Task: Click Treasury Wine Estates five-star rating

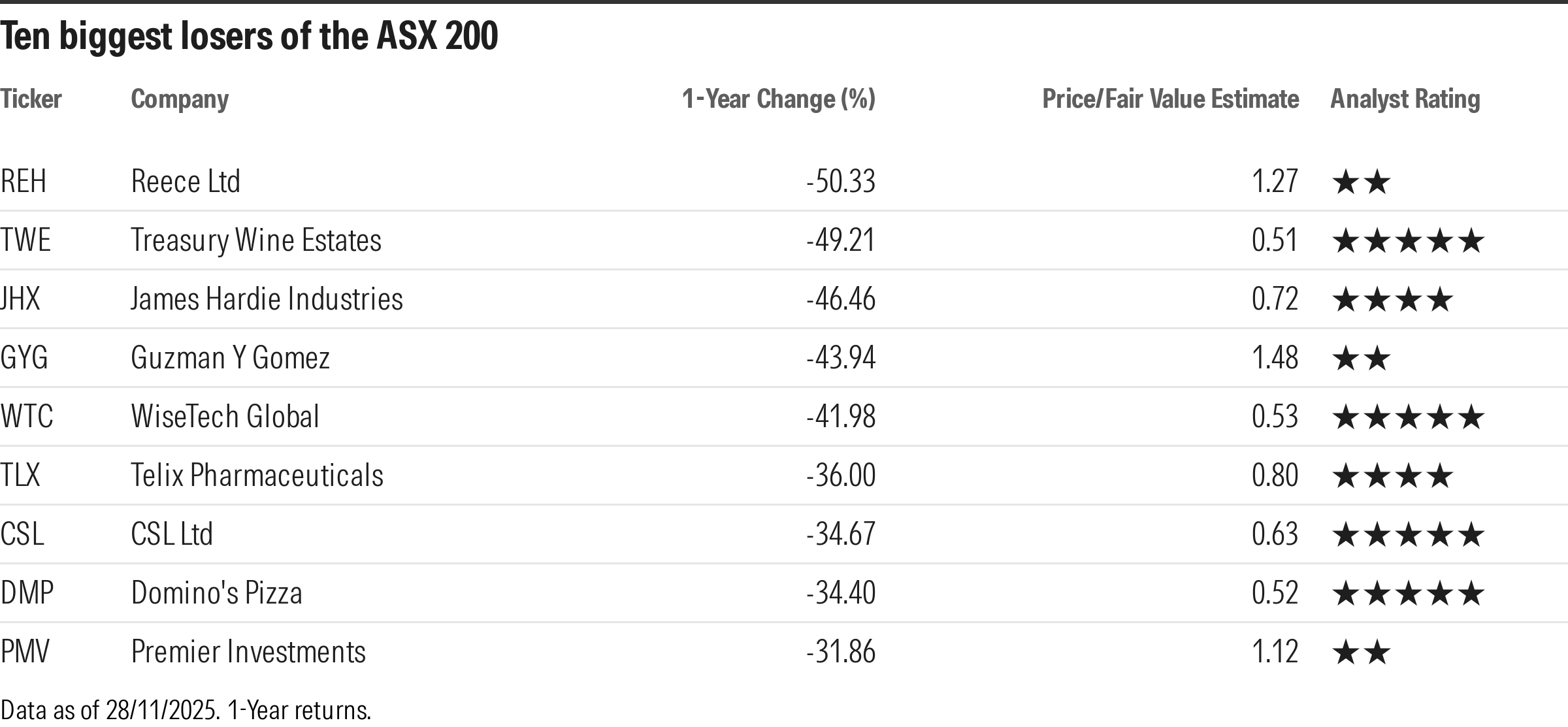Action: point(1407,241)
